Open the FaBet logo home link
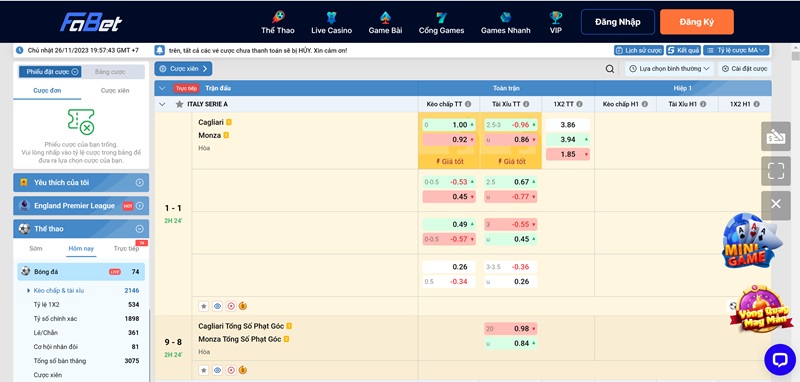 [91, 22]
